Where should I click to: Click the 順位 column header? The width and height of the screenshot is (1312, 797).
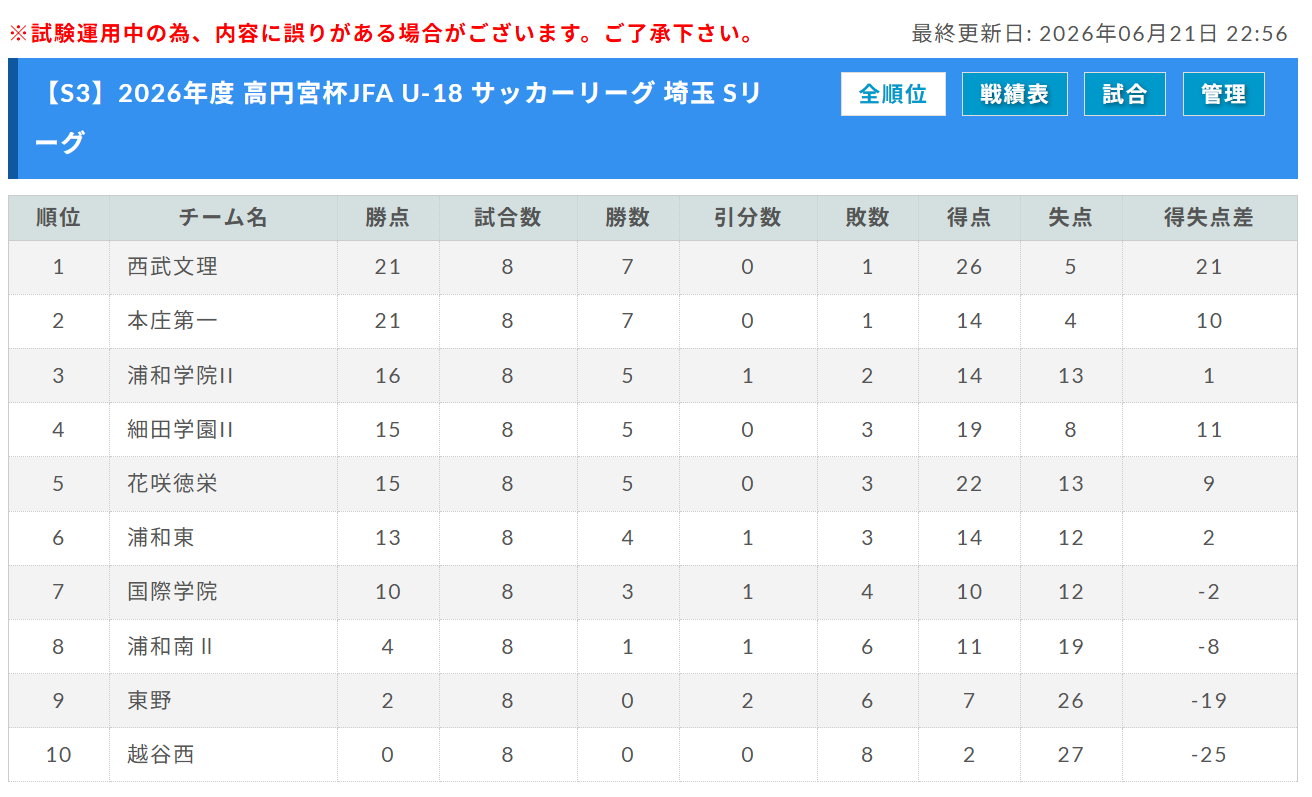[x=59, y=218]
